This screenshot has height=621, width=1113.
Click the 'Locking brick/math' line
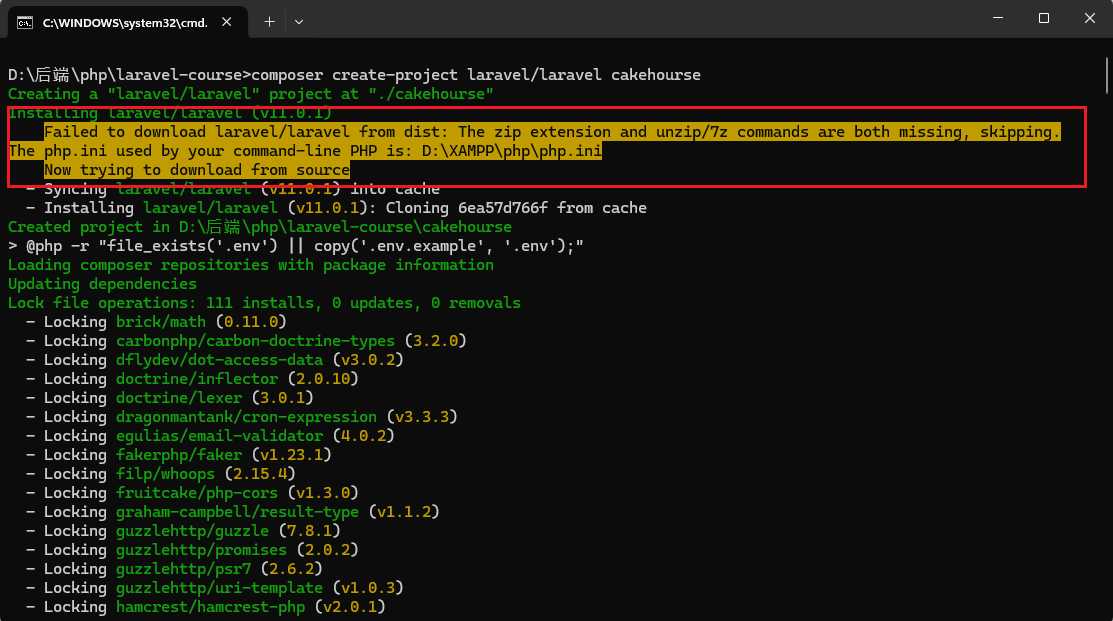(x=156, y=322)
